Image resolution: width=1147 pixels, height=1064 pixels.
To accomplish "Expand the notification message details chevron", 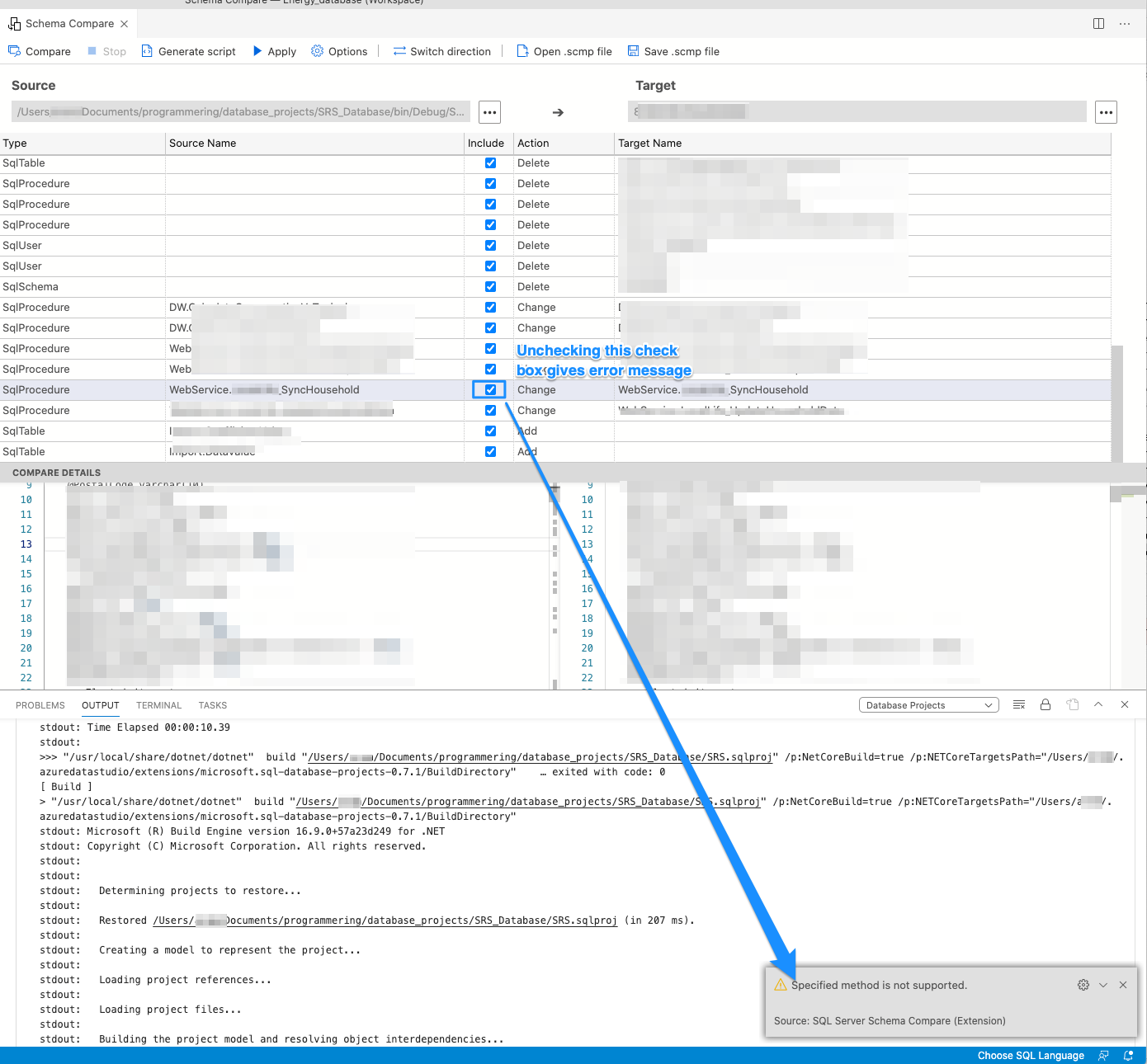I will tap(1103, 985).
